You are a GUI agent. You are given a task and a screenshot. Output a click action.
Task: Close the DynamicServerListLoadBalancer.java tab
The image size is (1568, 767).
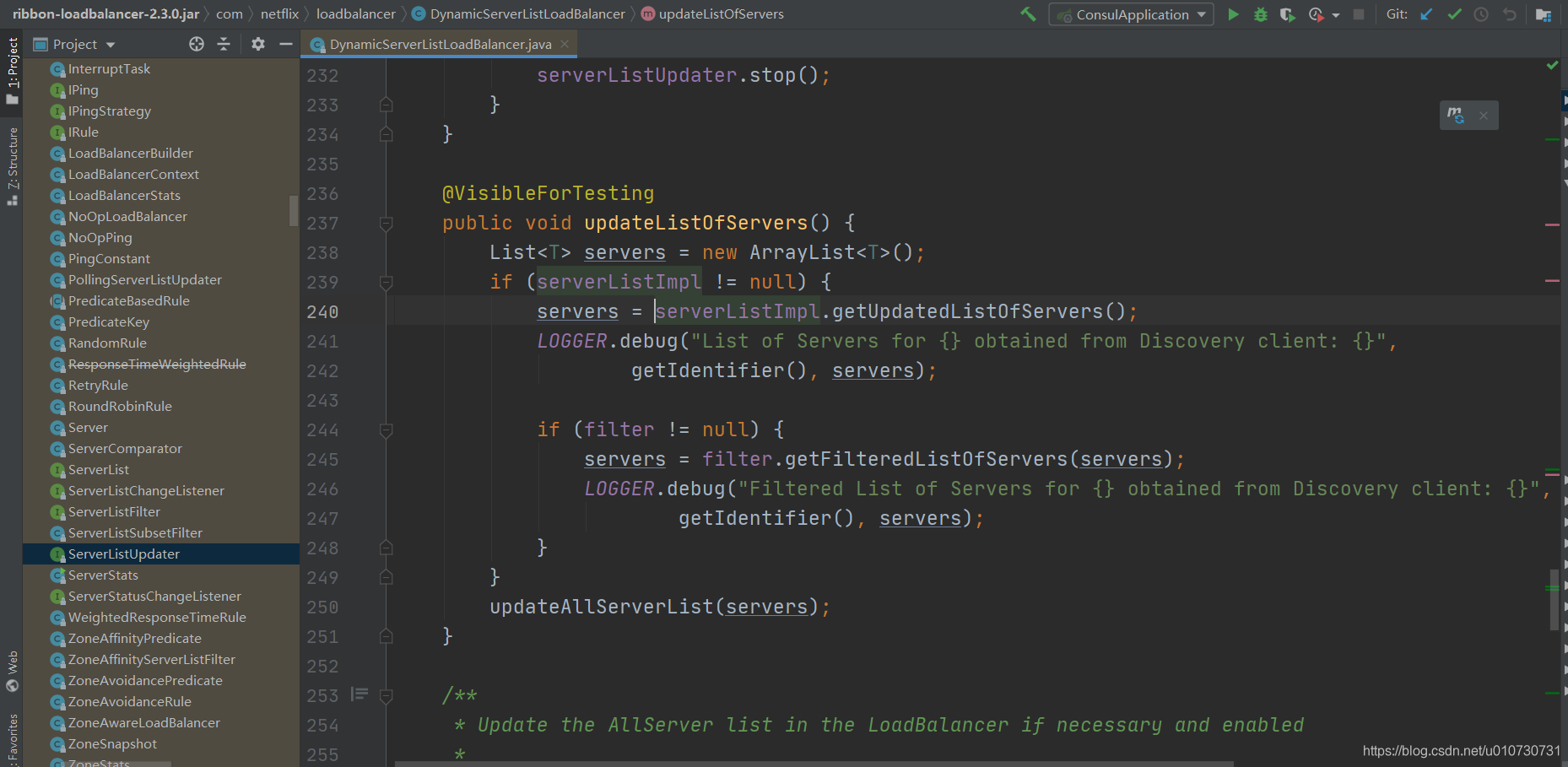565,44
